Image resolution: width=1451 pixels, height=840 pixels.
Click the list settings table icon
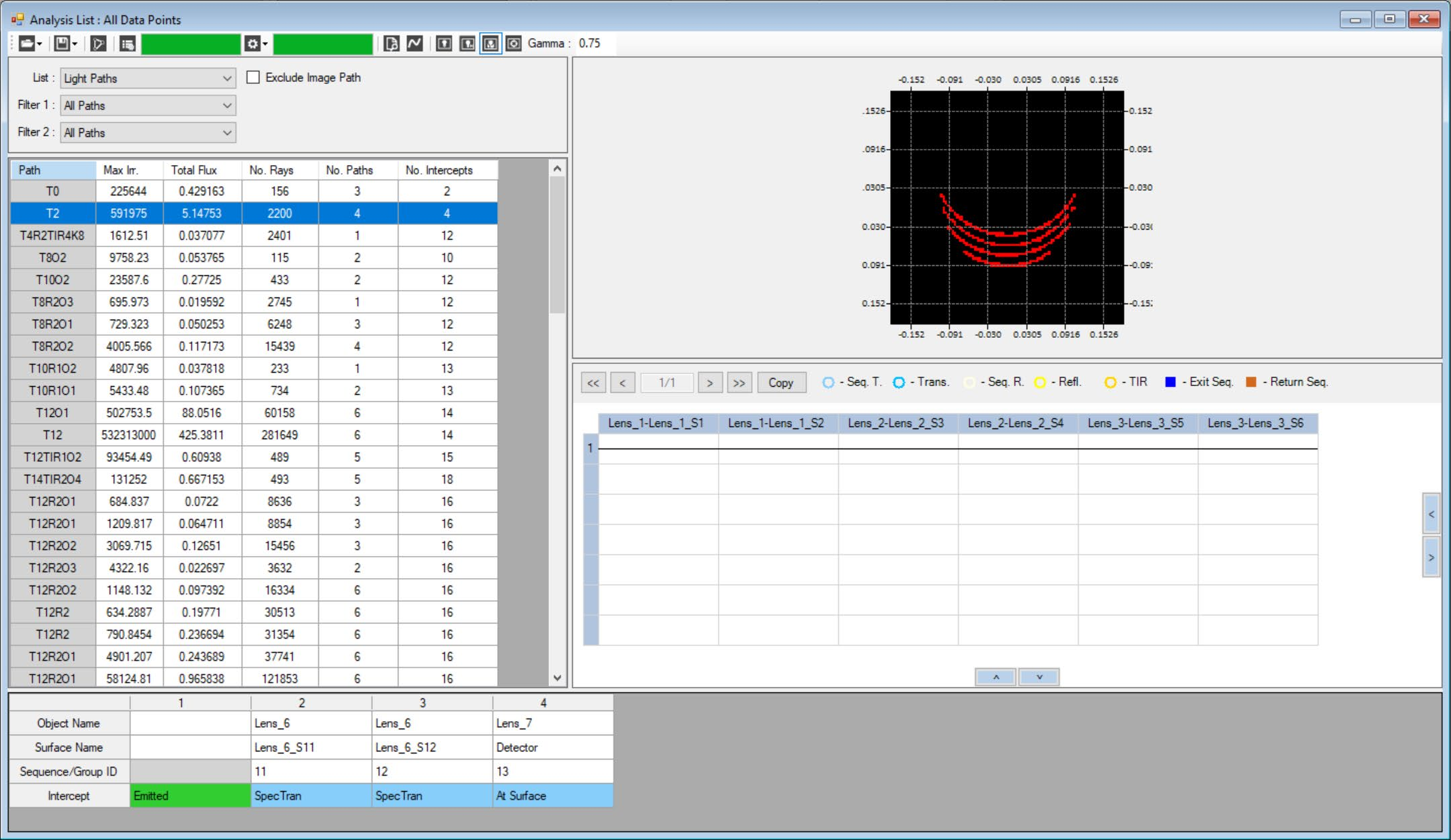tap(128, 44)
